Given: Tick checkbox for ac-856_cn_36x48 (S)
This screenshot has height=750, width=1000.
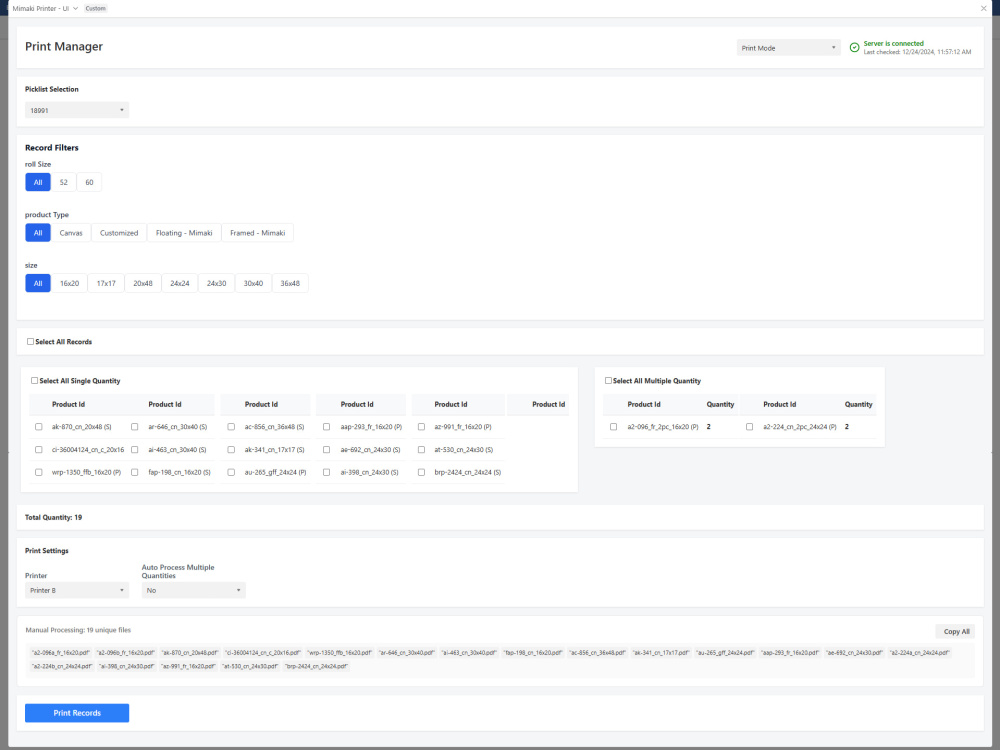Looking at the screenshot, I should [231, 427].
